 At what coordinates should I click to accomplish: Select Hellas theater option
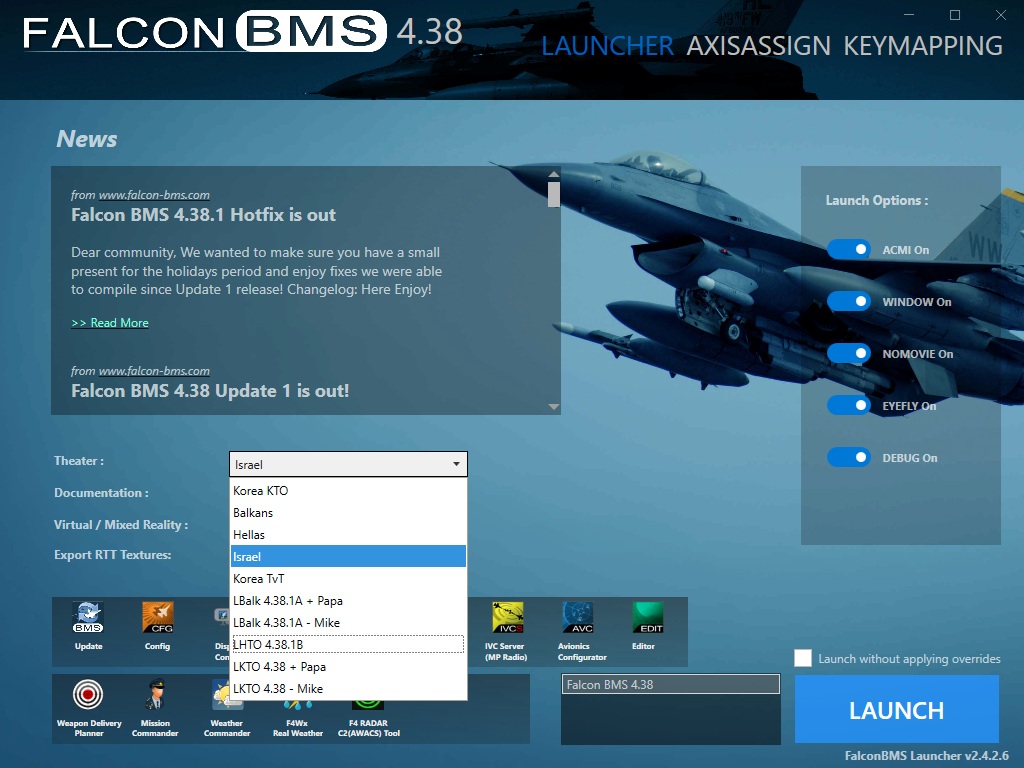coord(348,534)
